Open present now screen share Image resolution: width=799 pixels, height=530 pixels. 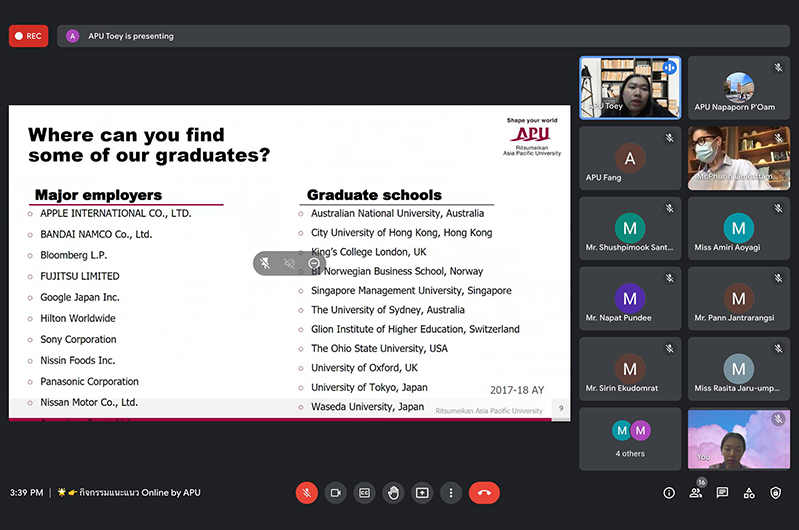422,493
